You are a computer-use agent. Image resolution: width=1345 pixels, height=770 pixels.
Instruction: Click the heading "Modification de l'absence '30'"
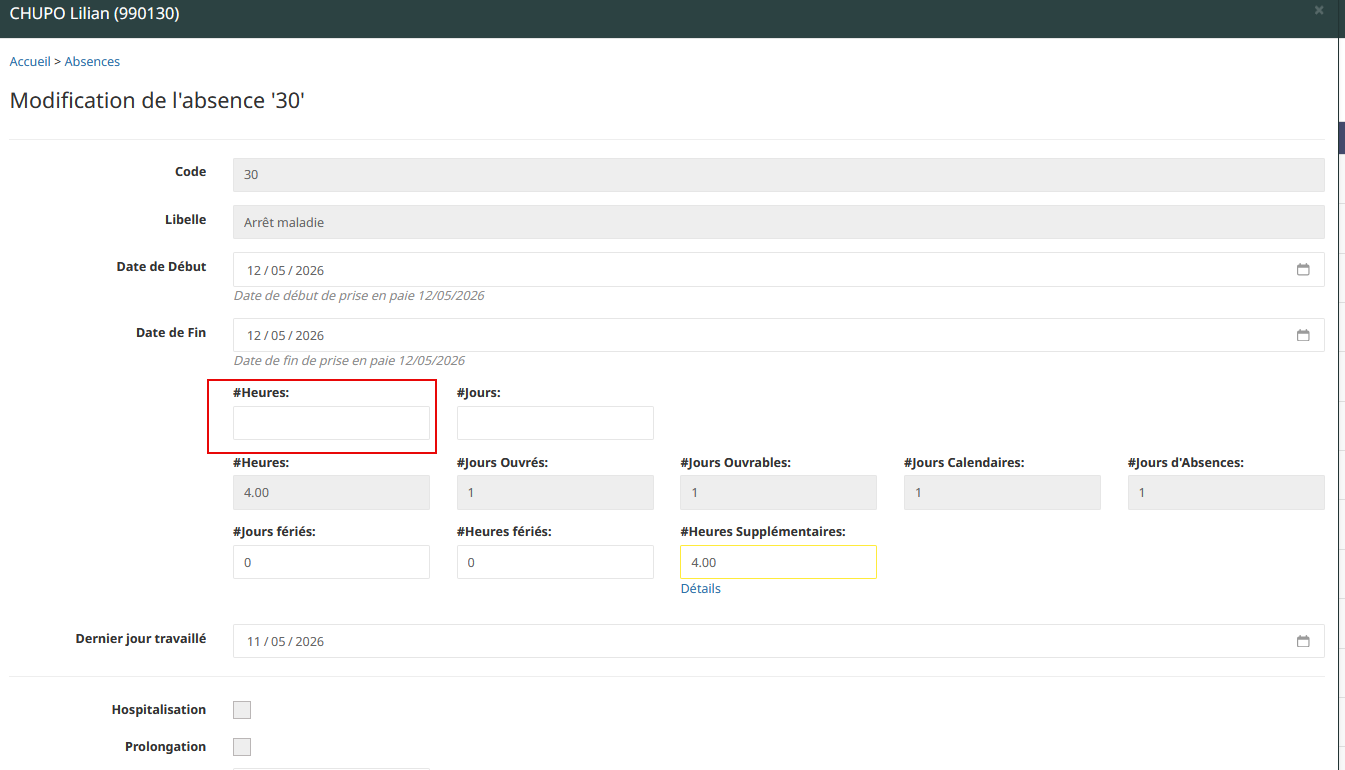[x=157, y=101]
